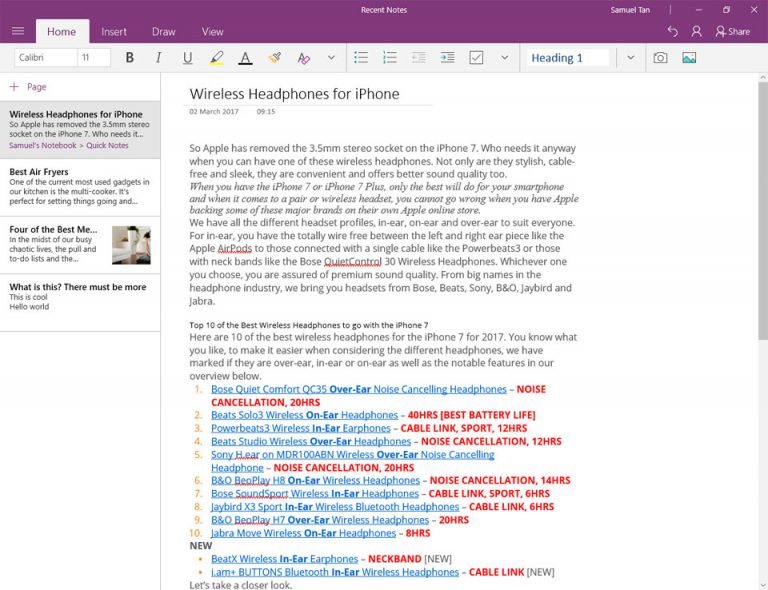
Task: Click the font size 11 box
Action: point(94,58)
